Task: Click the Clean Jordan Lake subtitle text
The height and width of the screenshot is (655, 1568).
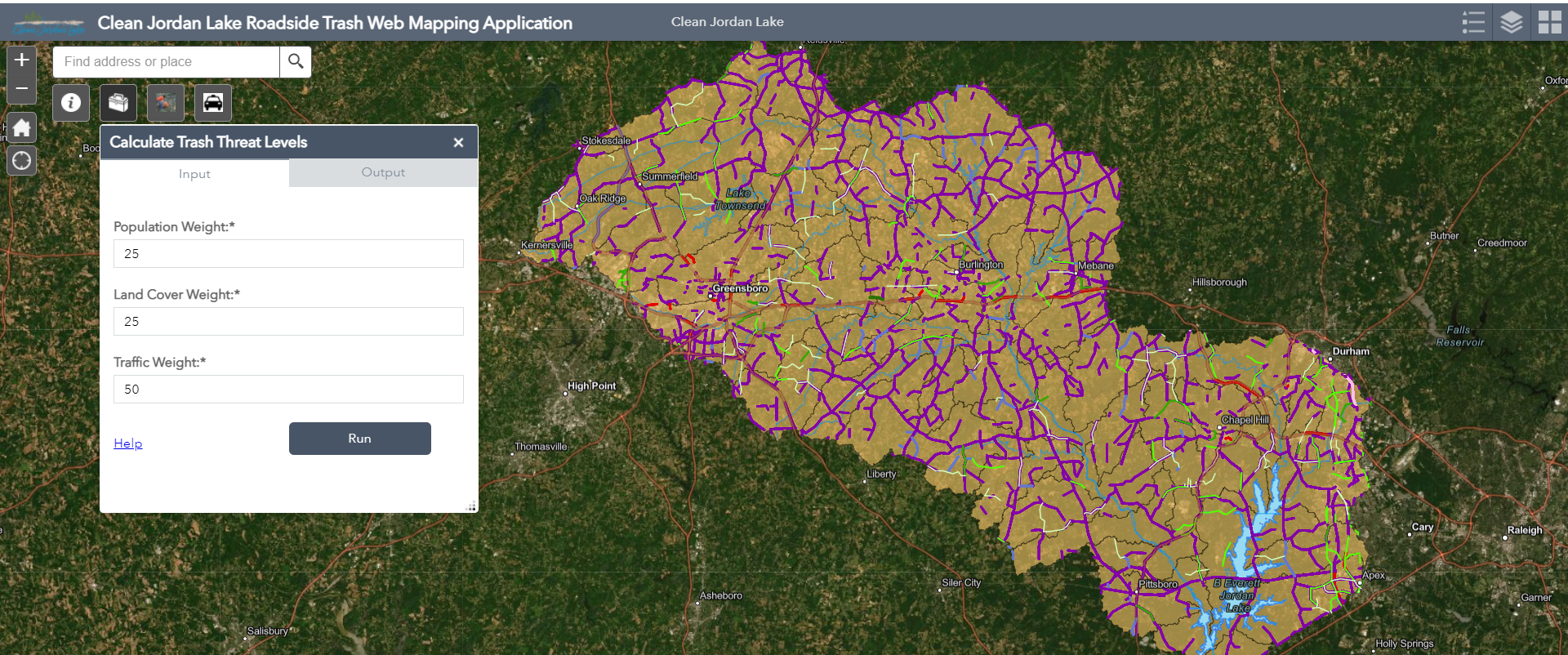Action: click(727, 22)
